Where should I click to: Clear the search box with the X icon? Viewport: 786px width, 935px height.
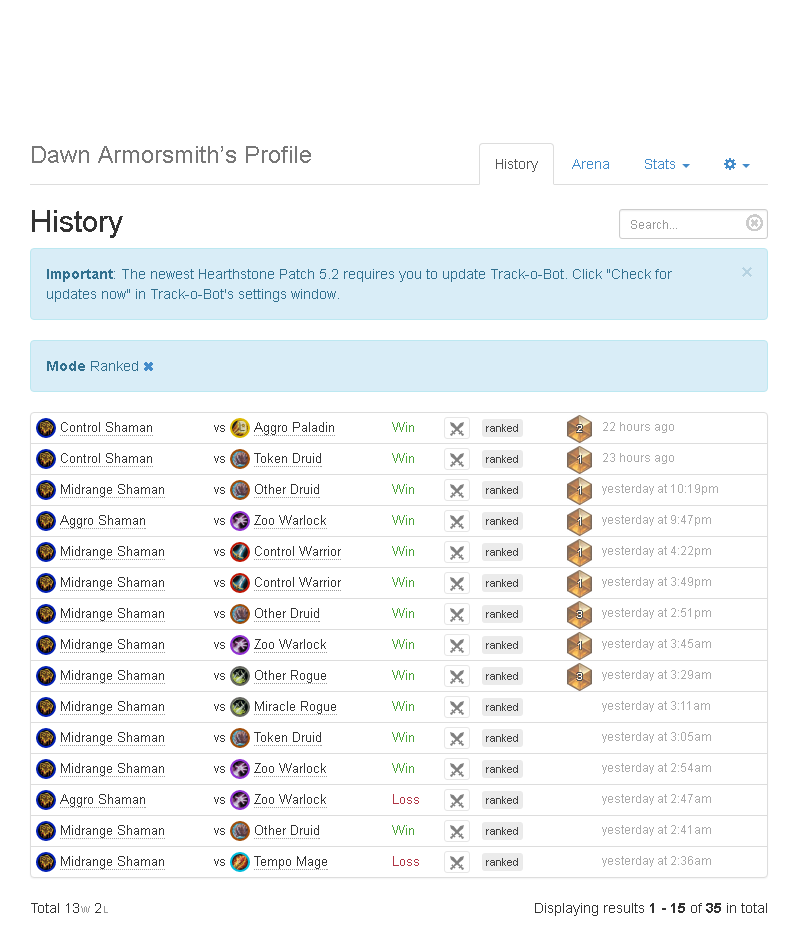click(x=754, y=223)
